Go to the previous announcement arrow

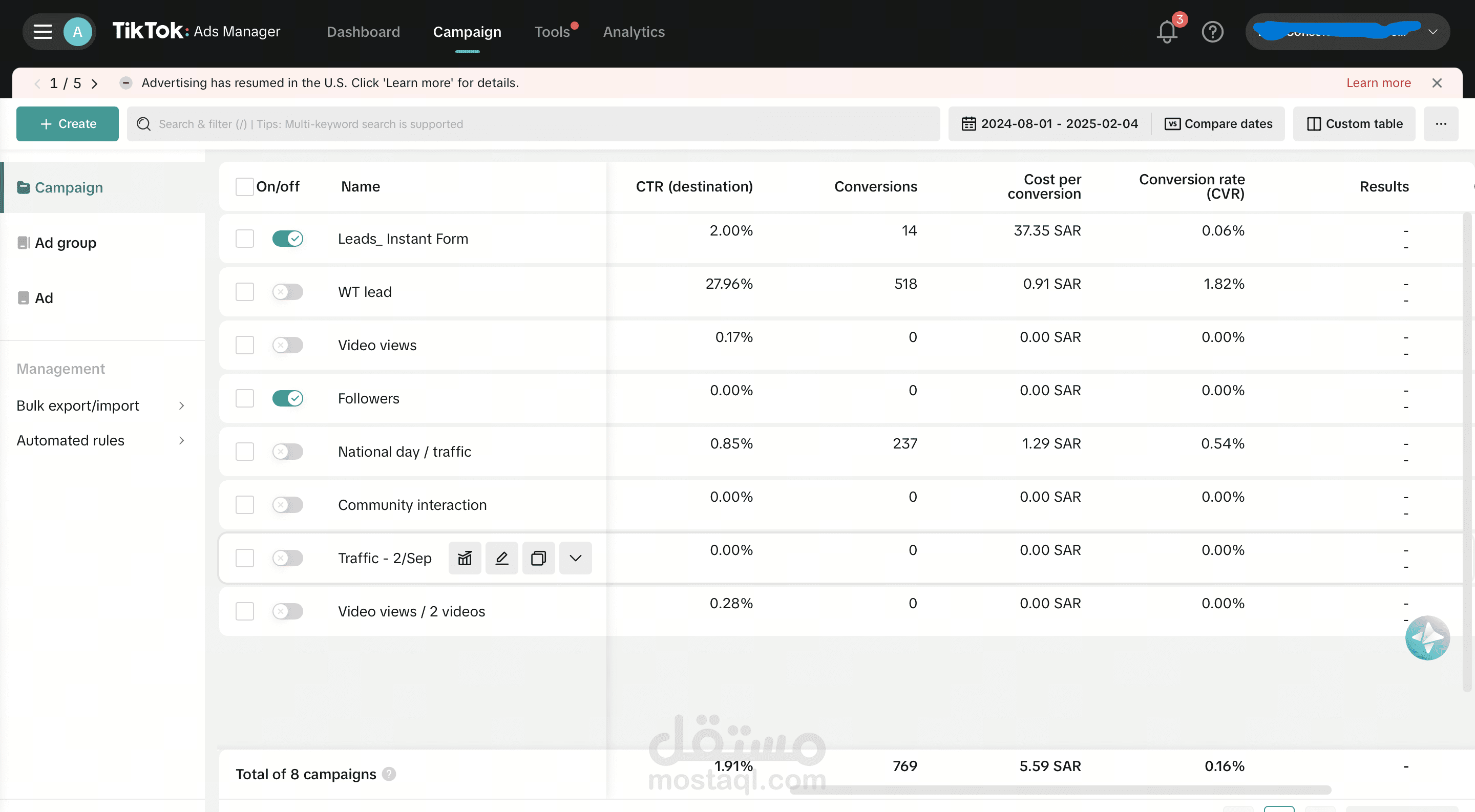coord(37,83)
